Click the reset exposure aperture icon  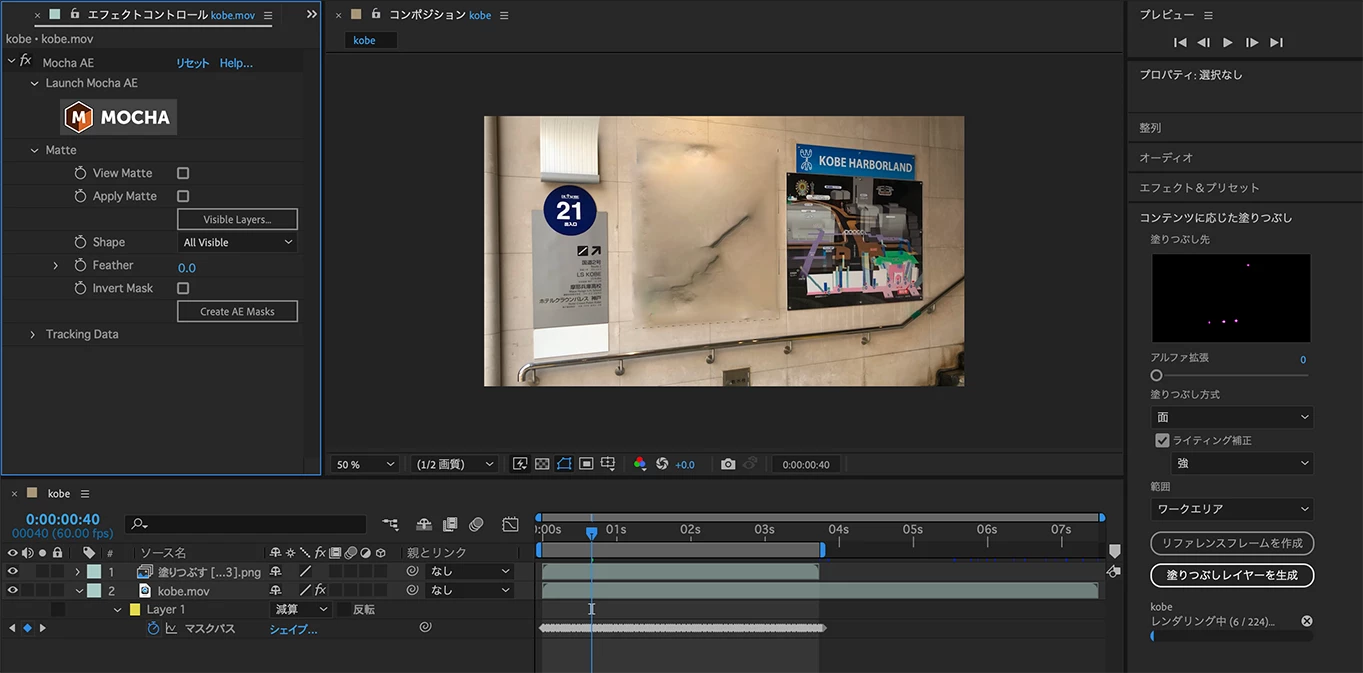[662, 464]
